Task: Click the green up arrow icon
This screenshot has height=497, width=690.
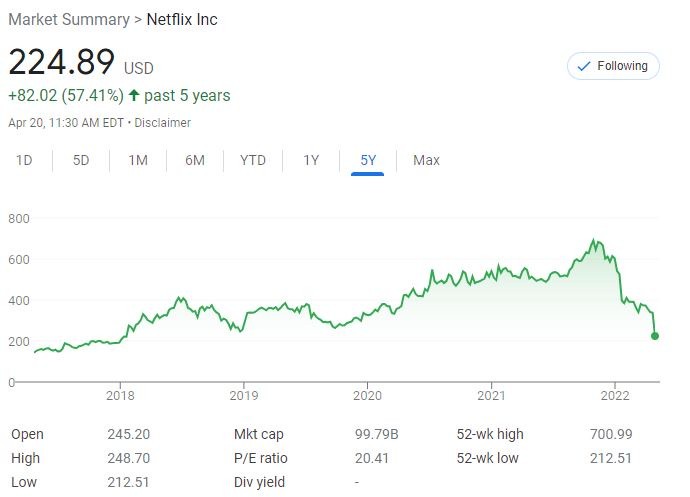Action: [134, 96]
